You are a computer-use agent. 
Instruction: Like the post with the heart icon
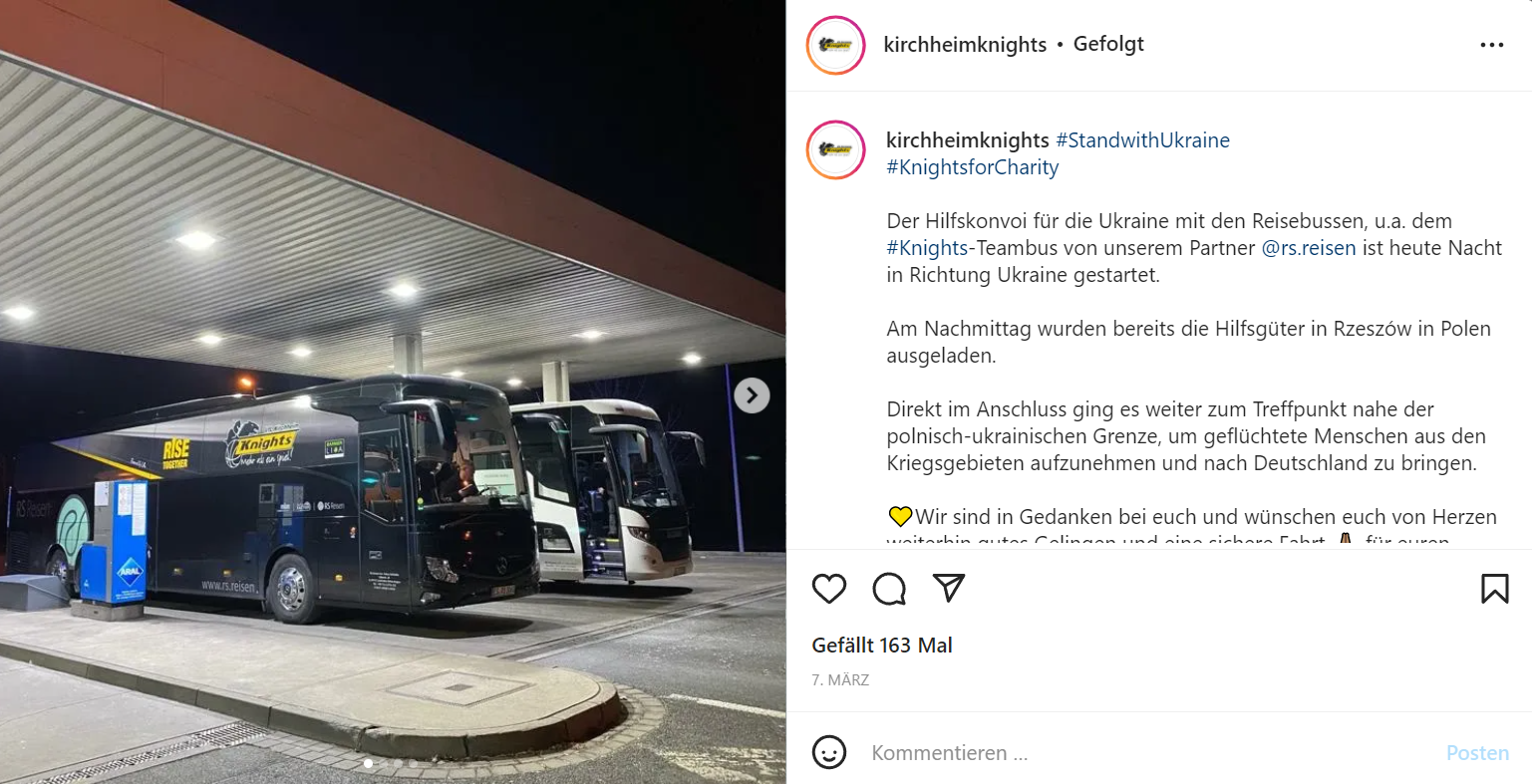(x=829, y=589)
